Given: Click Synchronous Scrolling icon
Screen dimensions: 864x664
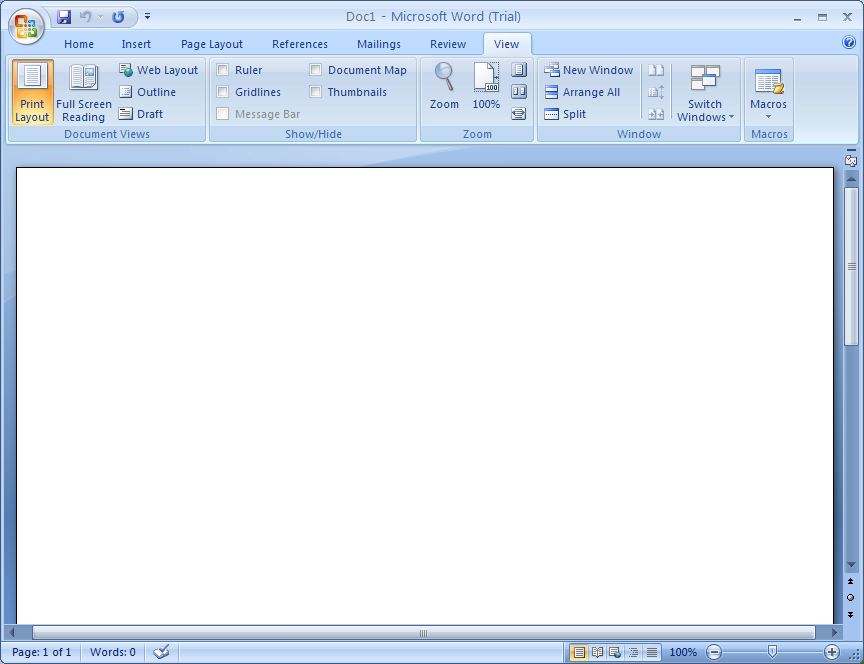Looking at the screenshot, I should tap(656, 92).
